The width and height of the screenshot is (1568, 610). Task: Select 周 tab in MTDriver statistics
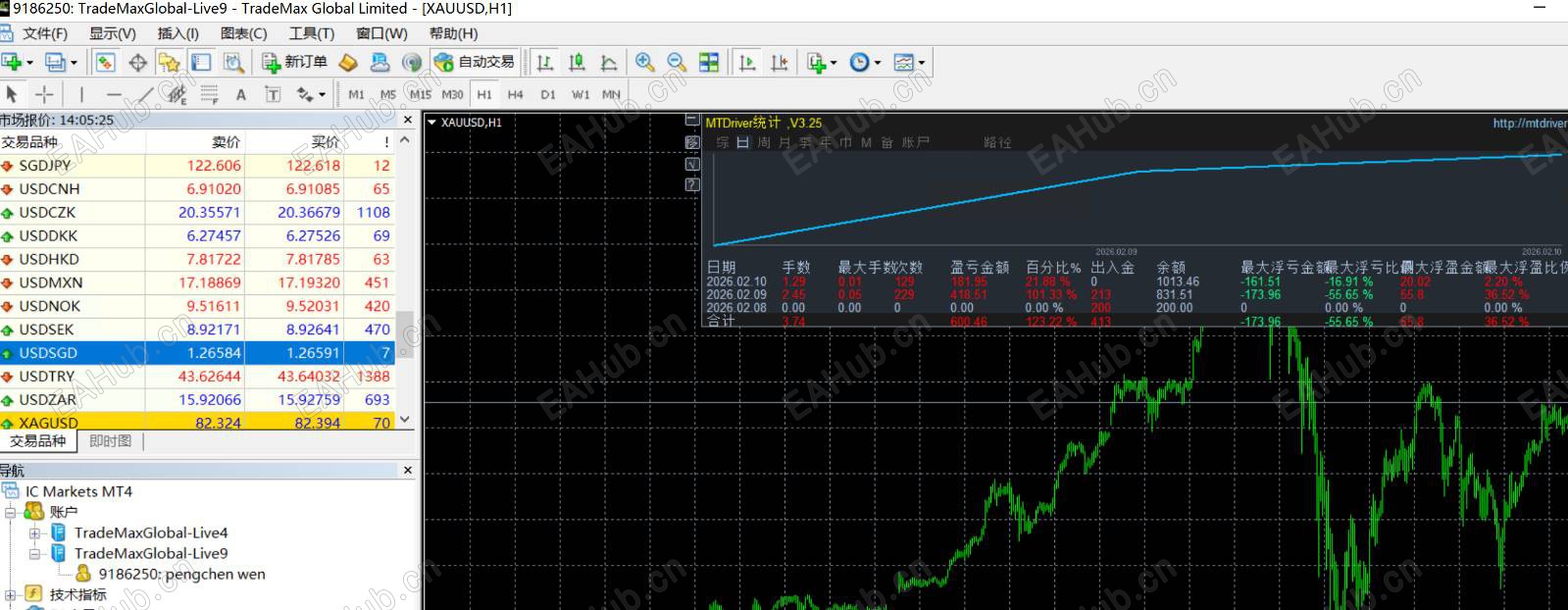764,142
